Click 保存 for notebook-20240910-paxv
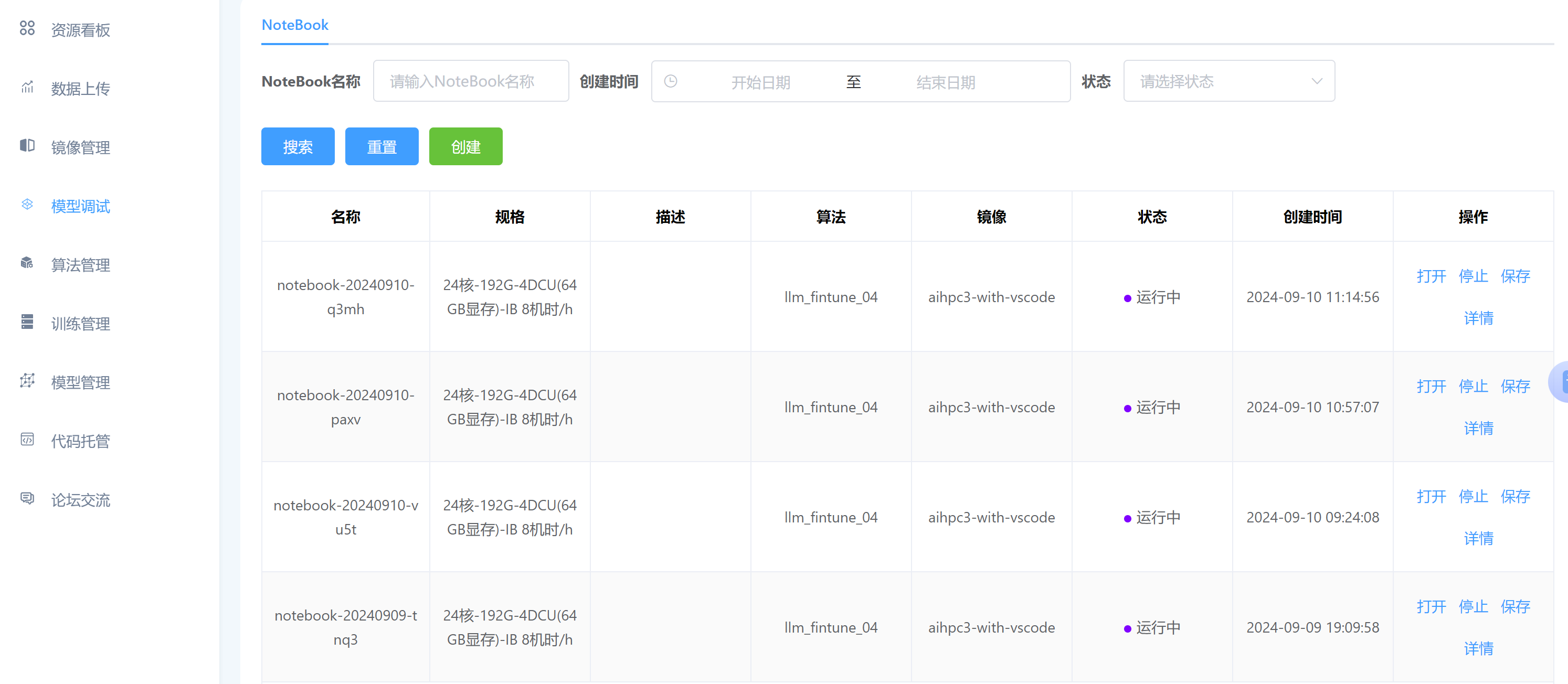Image resolution: width=1568 pixels, height=684 pixels. point(1515,387)
